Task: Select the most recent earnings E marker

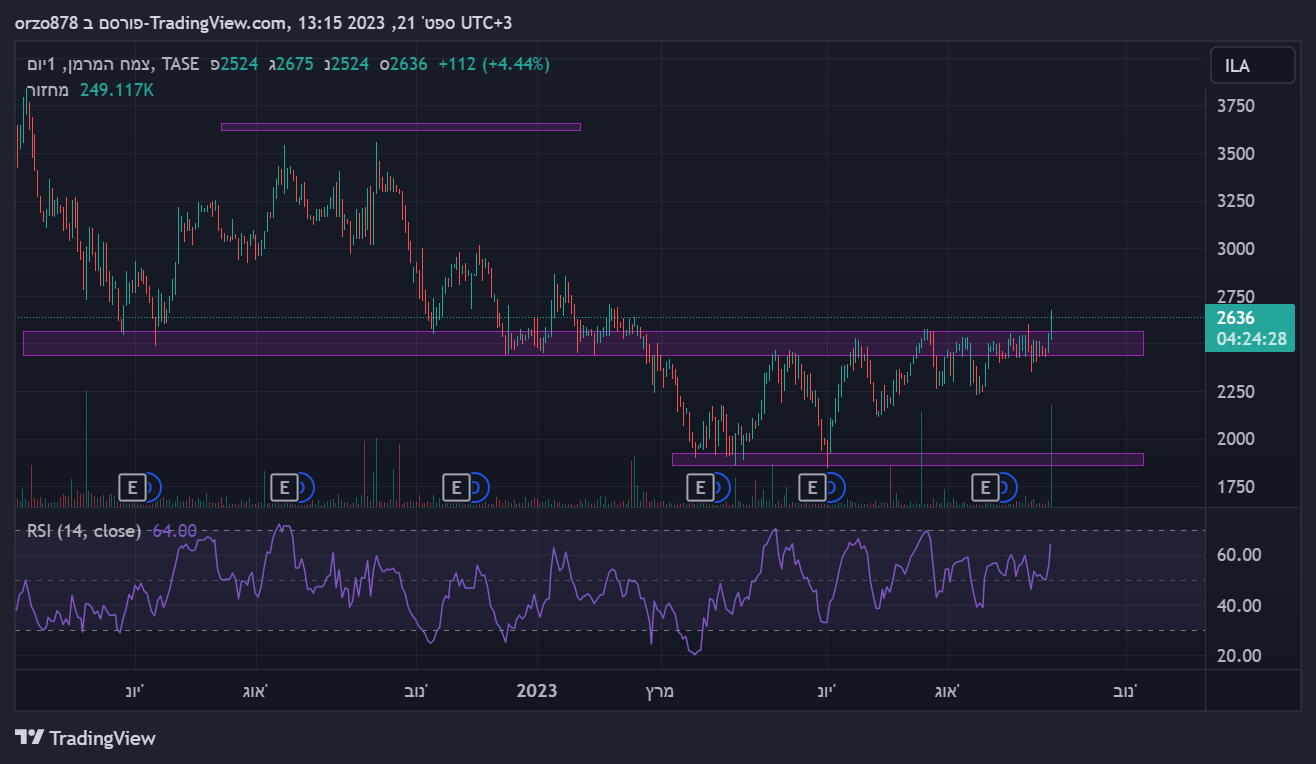Action: 985,488
